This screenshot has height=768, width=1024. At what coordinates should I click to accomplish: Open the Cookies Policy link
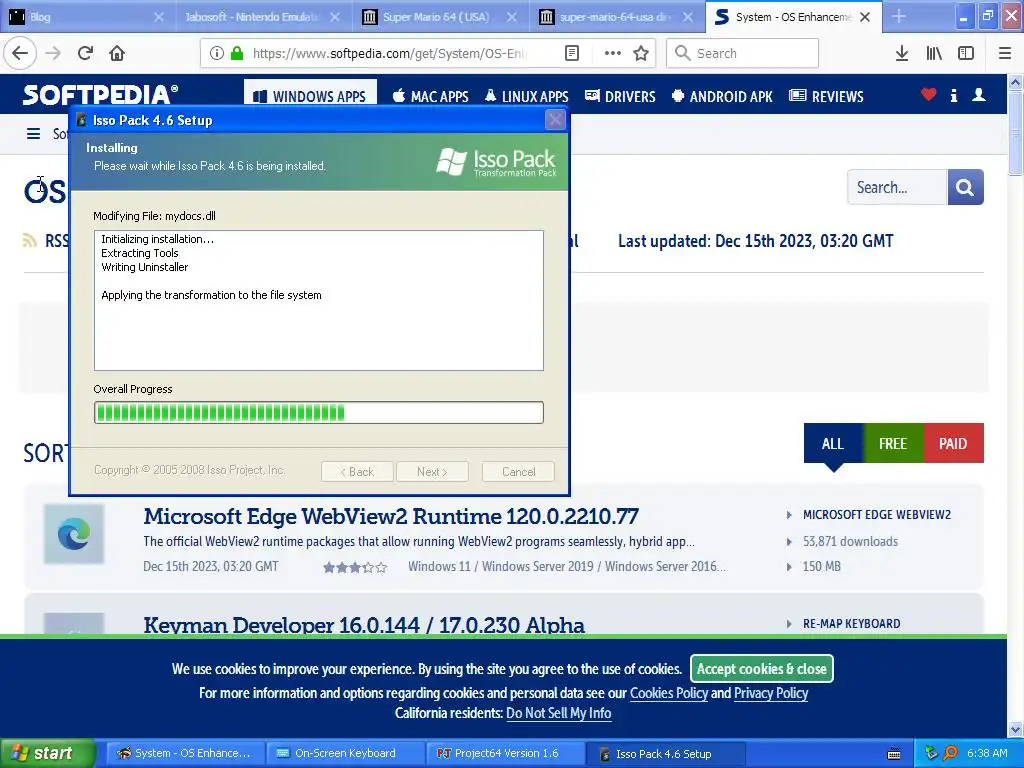[669, 693]
